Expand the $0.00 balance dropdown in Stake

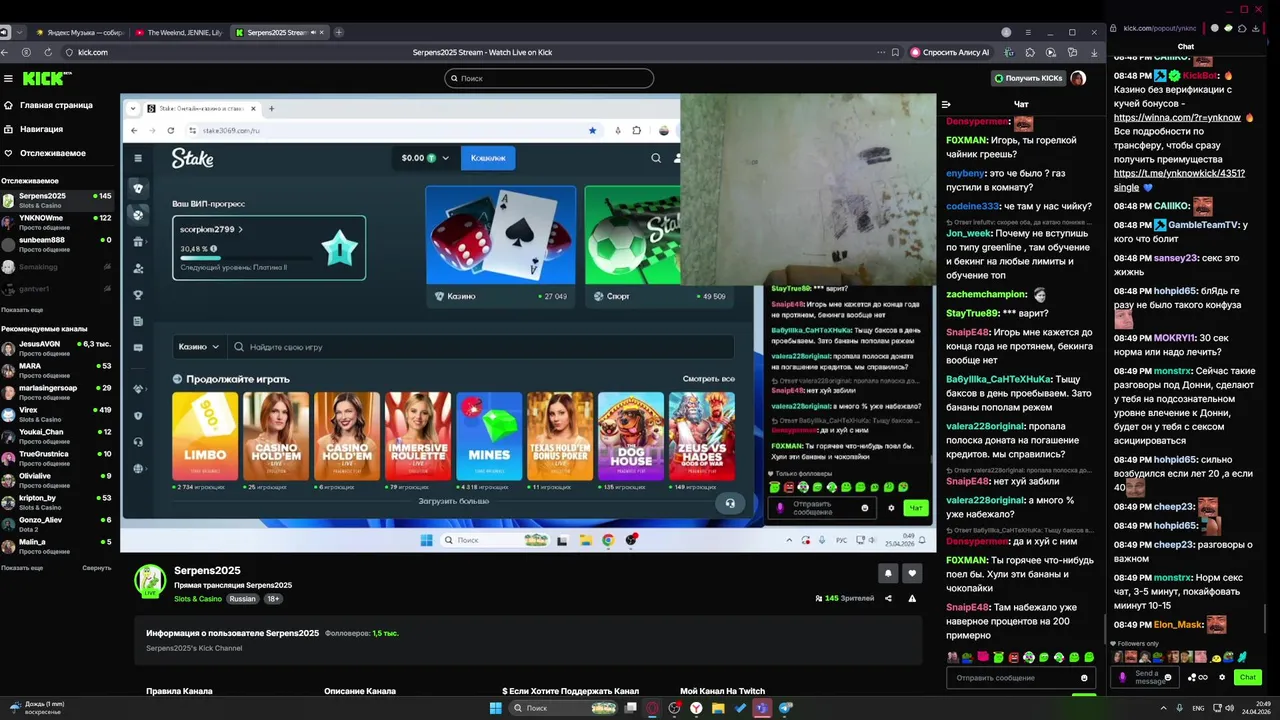tap(426, 158)
